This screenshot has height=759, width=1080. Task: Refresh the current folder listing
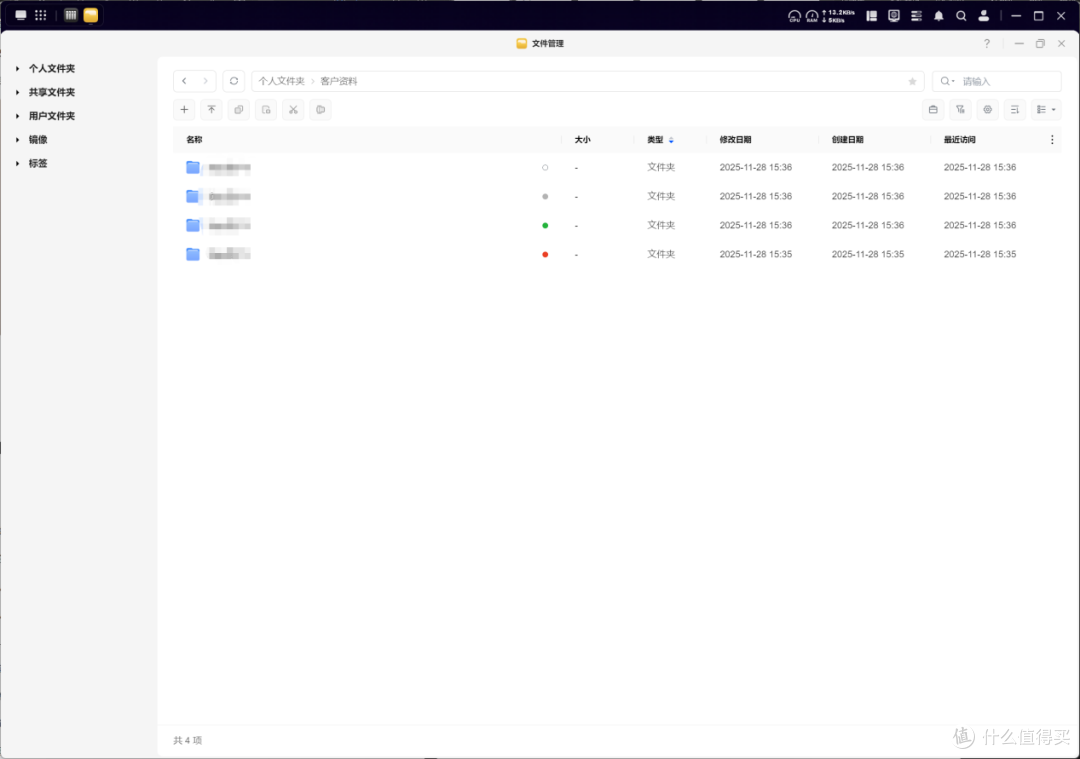[x=234, y=81]
